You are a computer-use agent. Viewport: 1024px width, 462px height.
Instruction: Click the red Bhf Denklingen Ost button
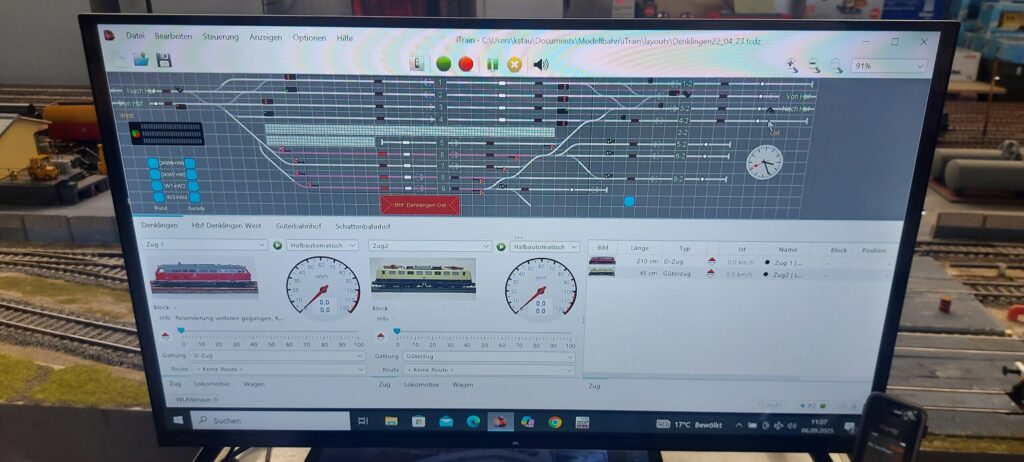click(x=420, y=205)
